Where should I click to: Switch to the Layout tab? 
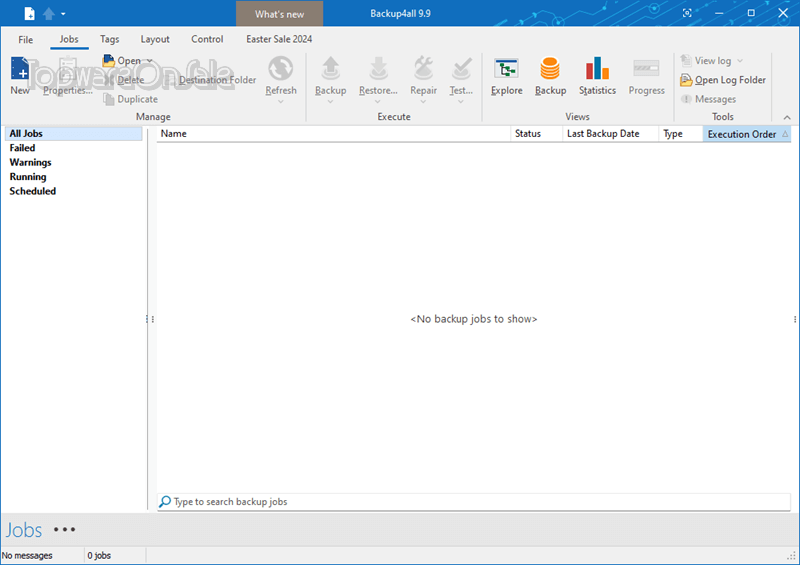155,39
